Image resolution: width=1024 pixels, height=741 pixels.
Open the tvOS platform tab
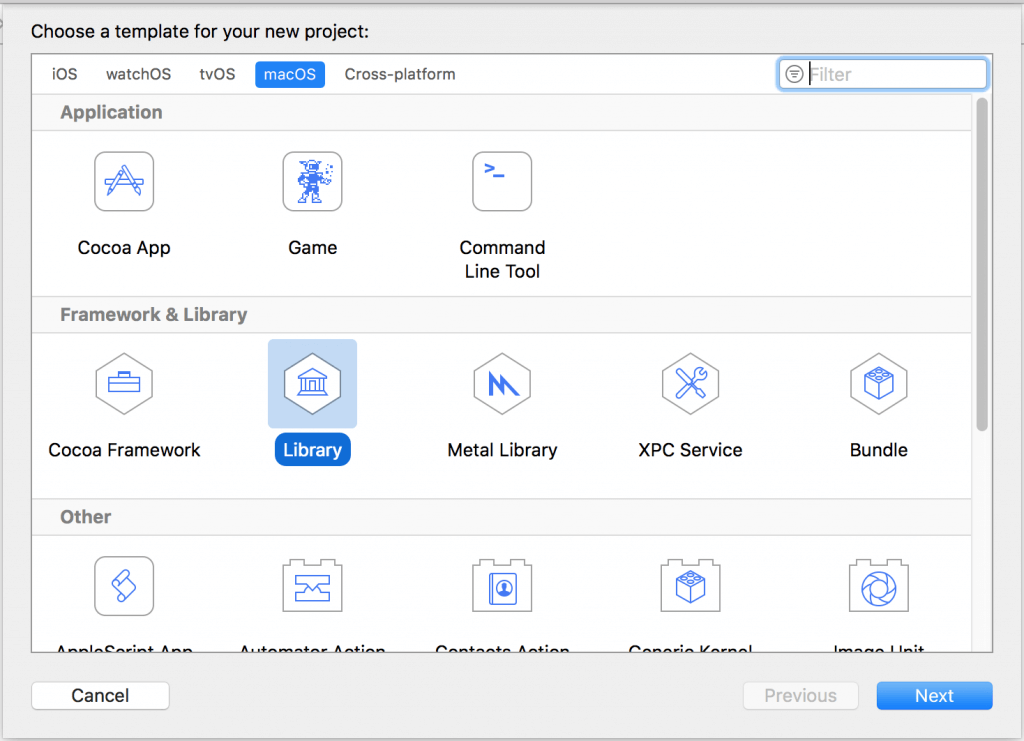pyautogui.click(x=217, y=74)
